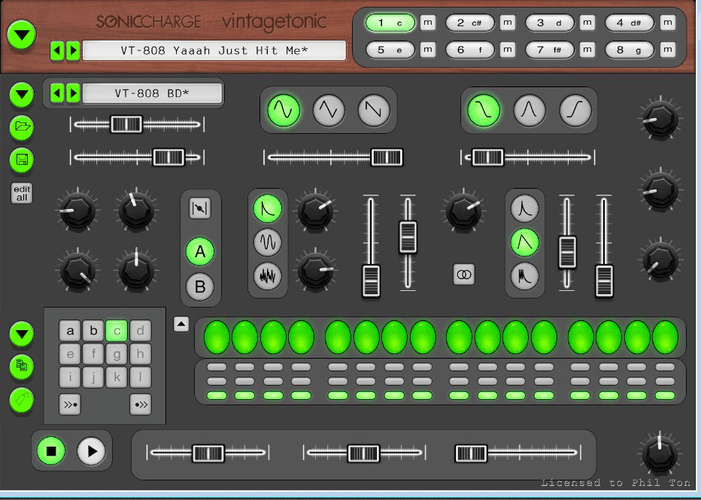Open the pattern section dropdown menu

(22, 333)
